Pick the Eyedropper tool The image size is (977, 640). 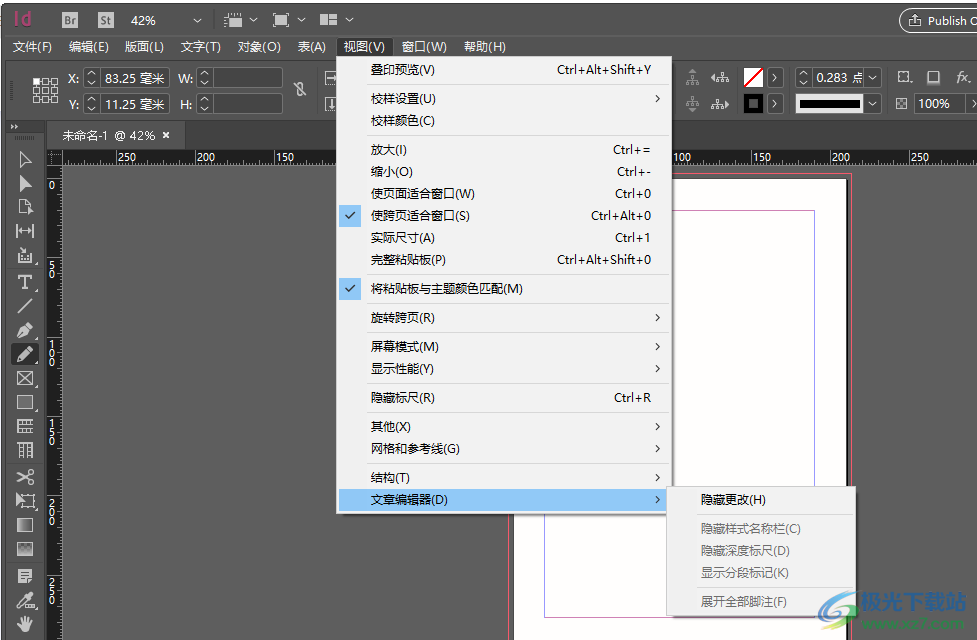click(25, 598)
